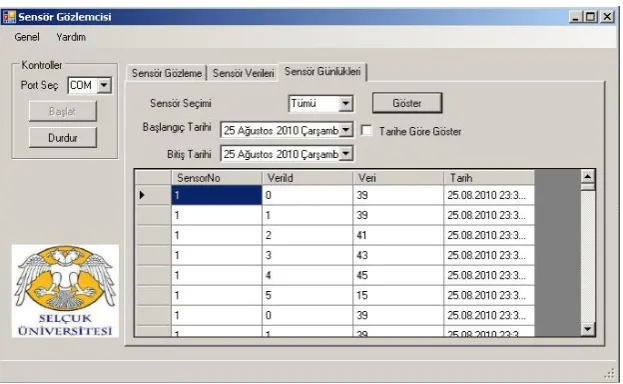Click Veri cell with value 43
Screen dimensions: 623x384
(398, 255)
